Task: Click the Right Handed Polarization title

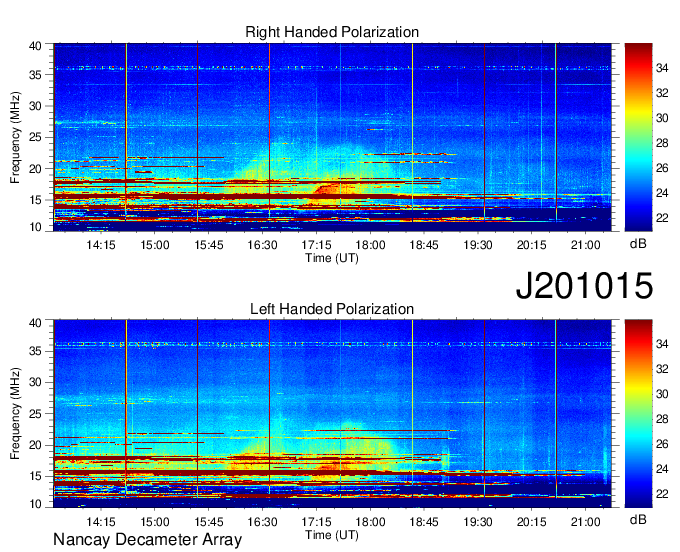Action: coord(332,32)
